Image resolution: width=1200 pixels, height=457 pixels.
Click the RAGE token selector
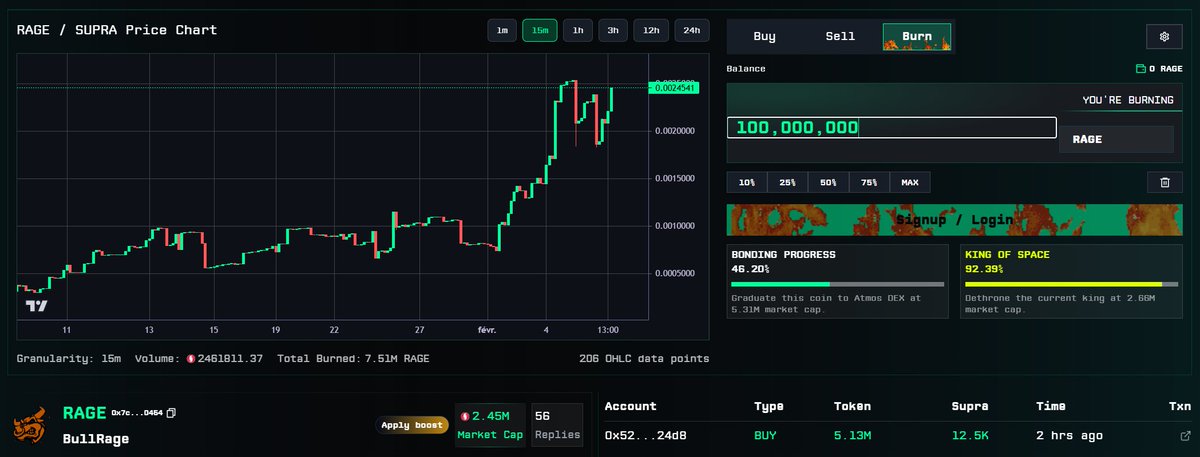(x=1116, y=139)
